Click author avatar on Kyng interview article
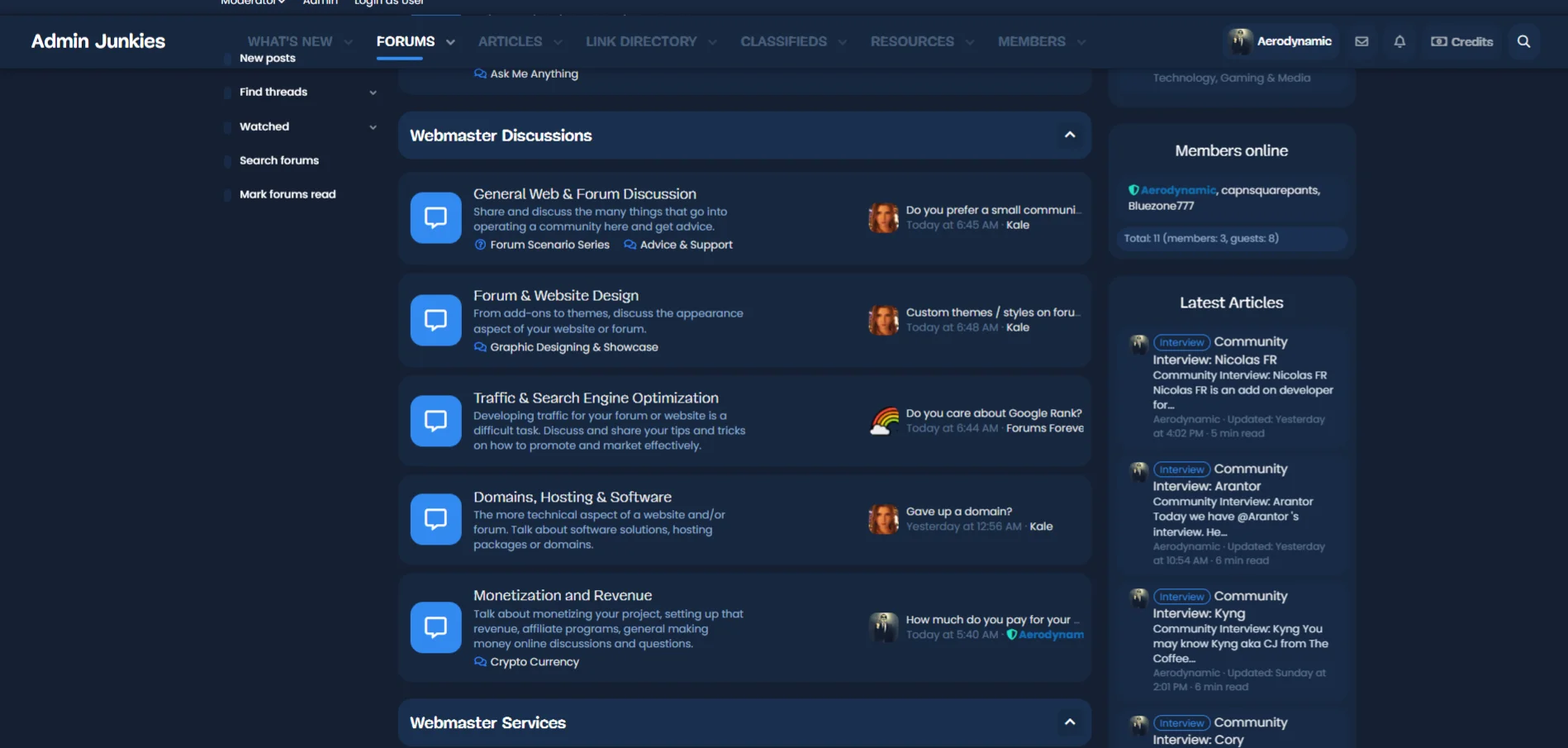Screen dimensions: 1568x748 click(1139, 598)
